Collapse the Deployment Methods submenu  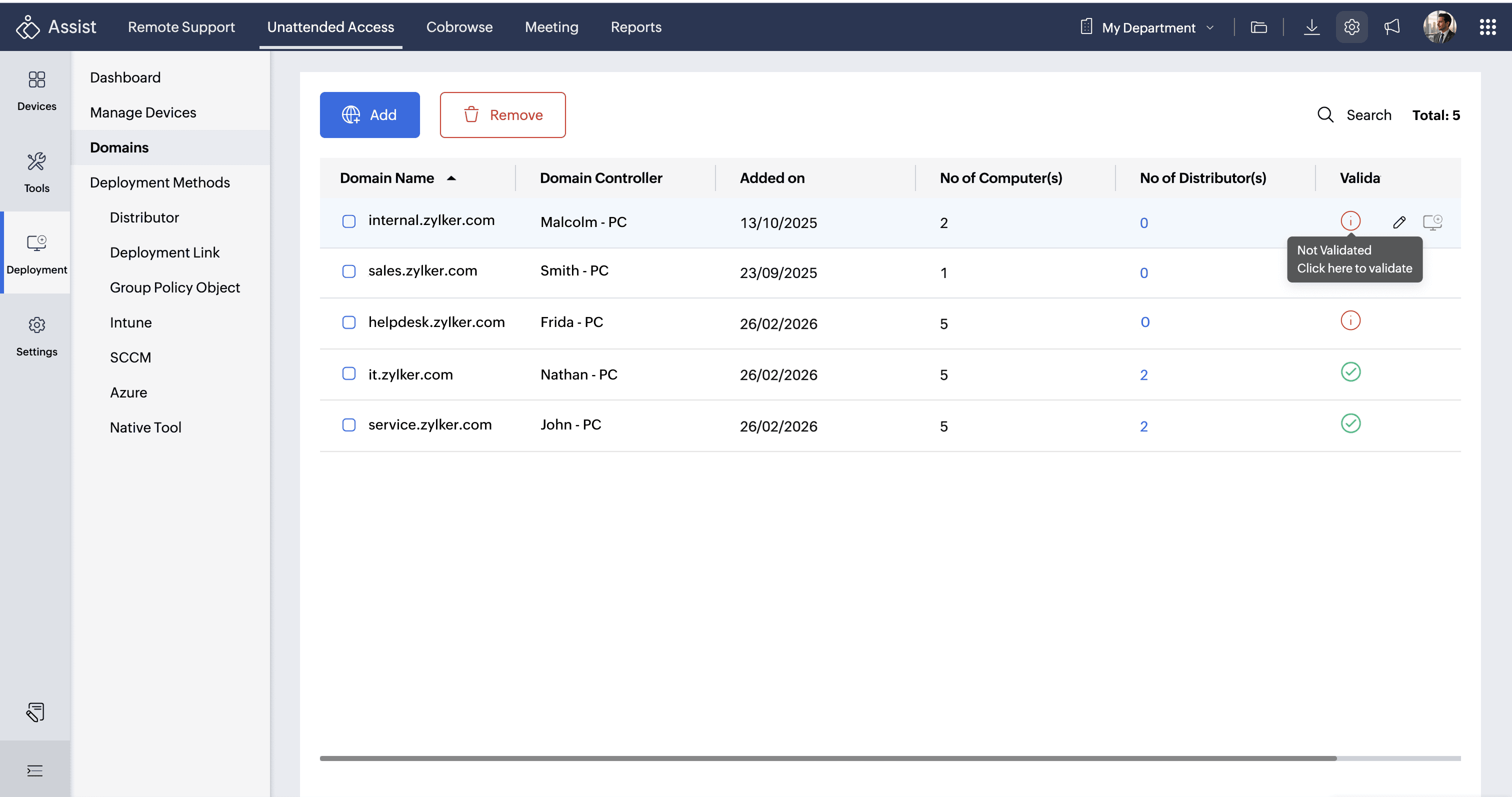click(x=159, y=182)
